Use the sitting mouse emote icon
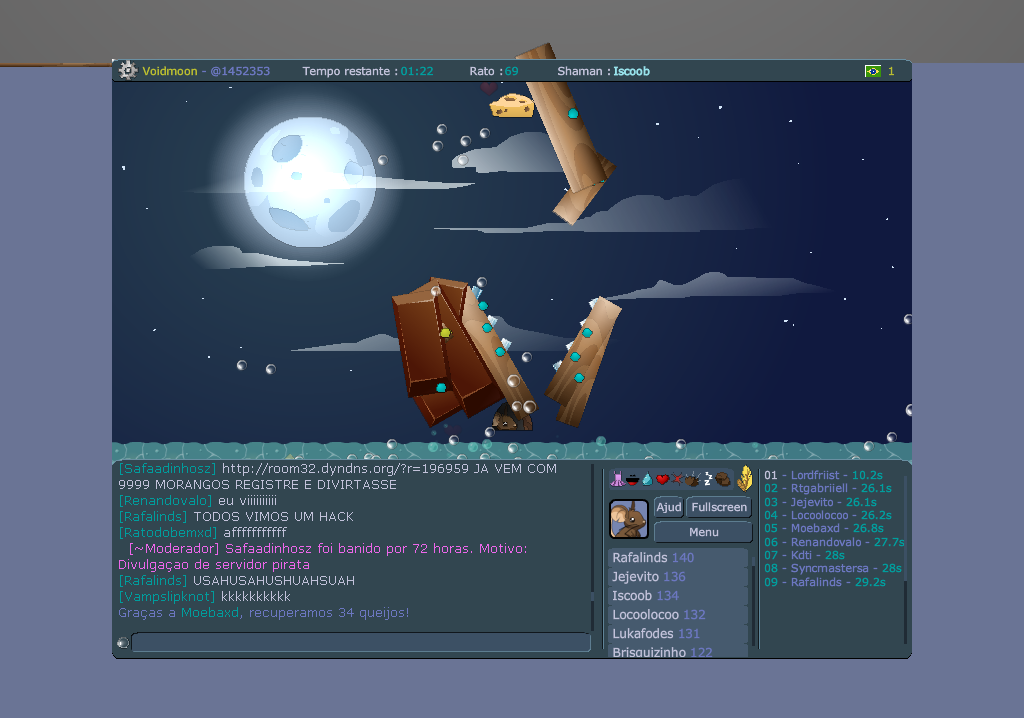This screenshot has width=1024, height=718. point(722,478)
